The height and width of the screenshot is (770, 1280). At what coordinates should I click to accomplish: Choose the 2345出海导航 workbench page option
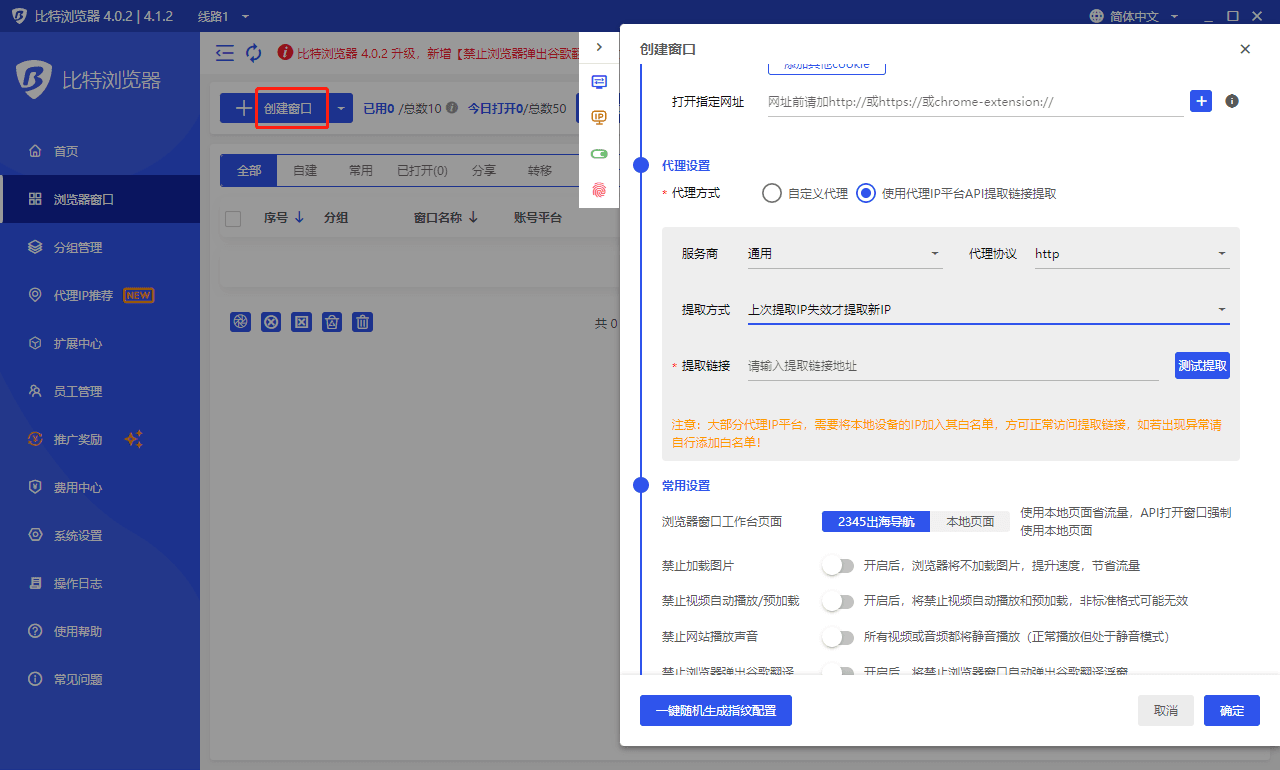876,521
